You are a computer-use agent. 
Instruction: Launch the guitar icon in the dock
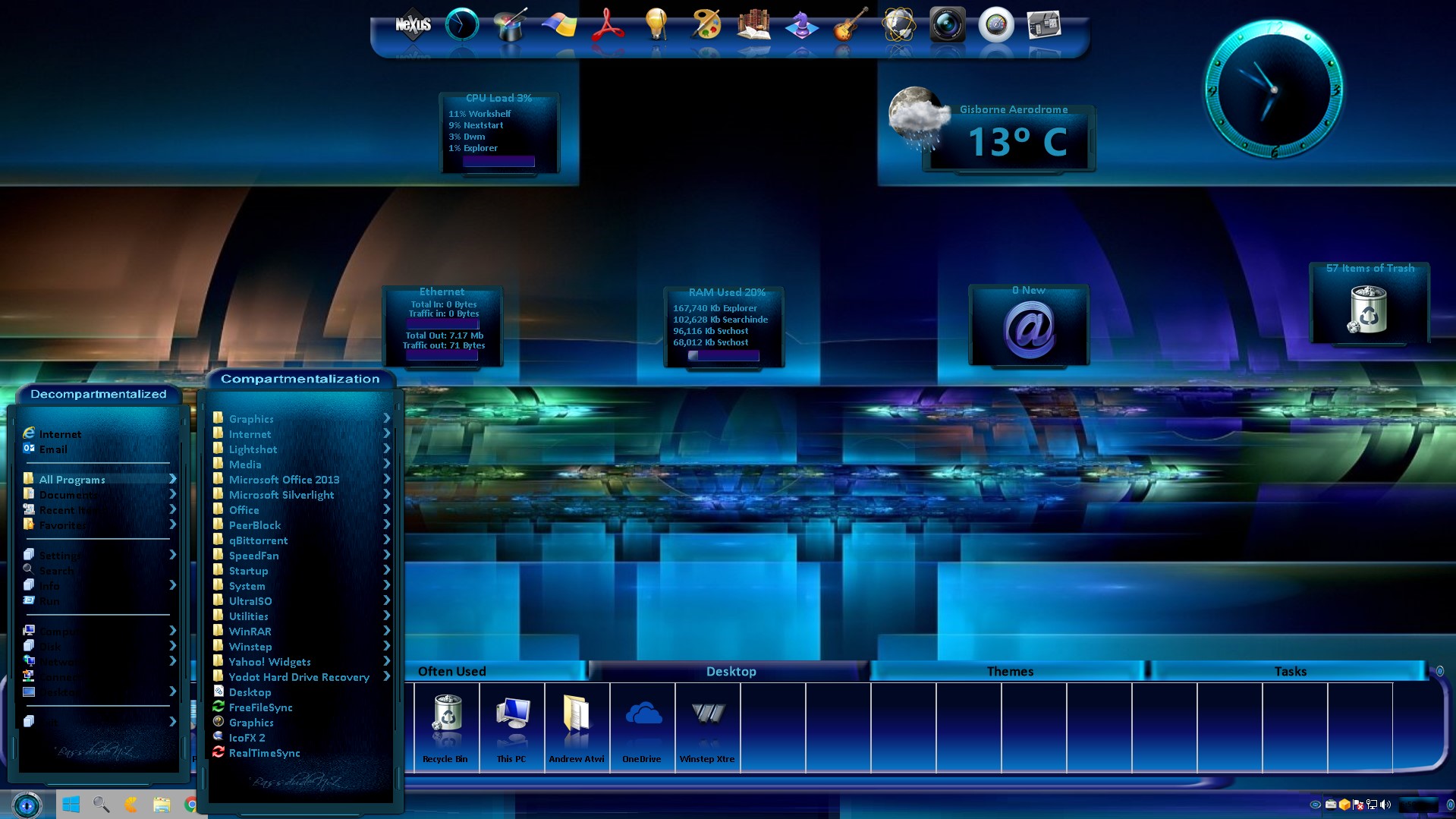[x=850, y=25]
